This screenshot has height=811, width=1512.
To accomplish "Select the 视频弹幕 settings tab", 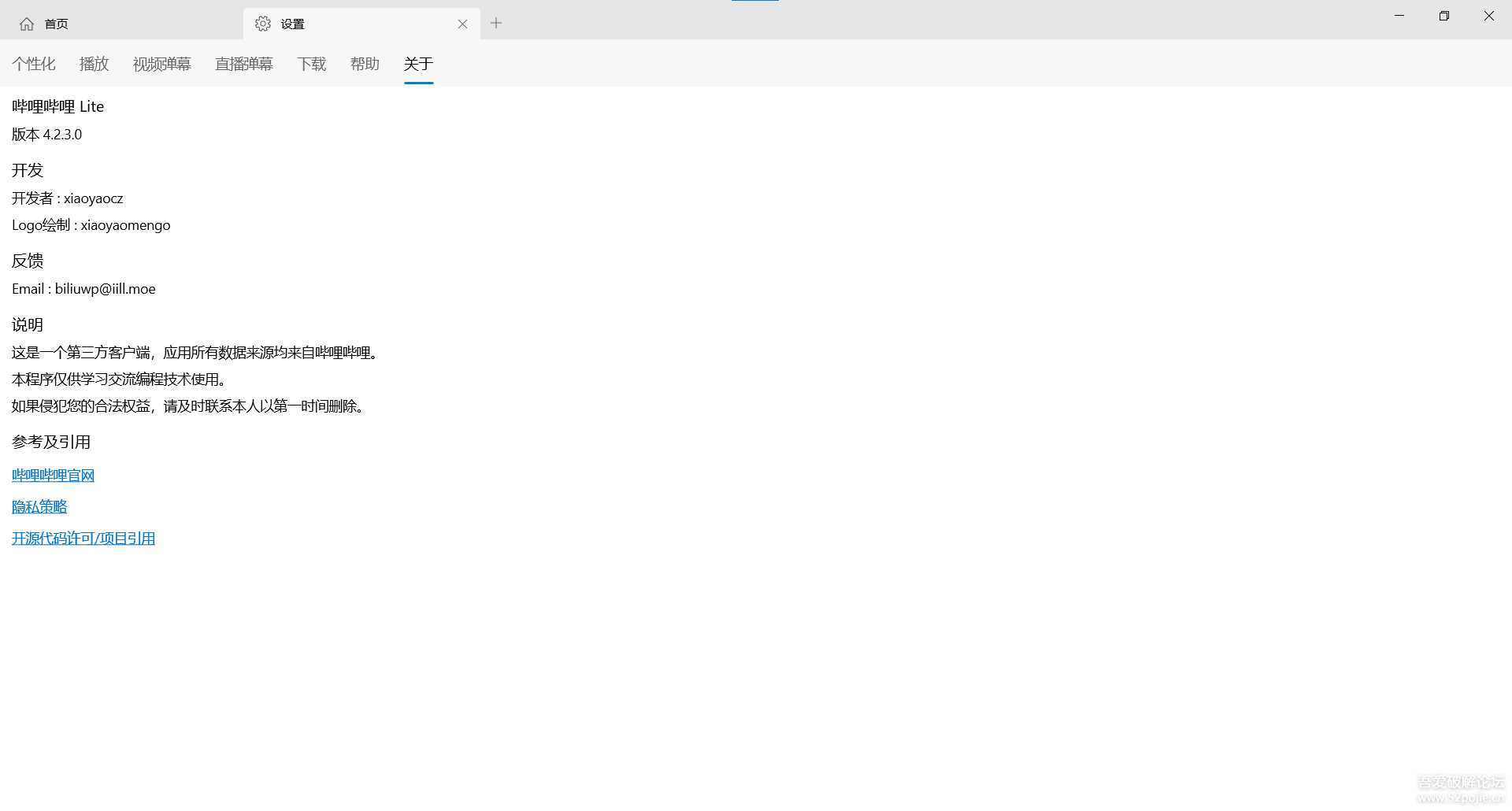I will coord(161,64).
